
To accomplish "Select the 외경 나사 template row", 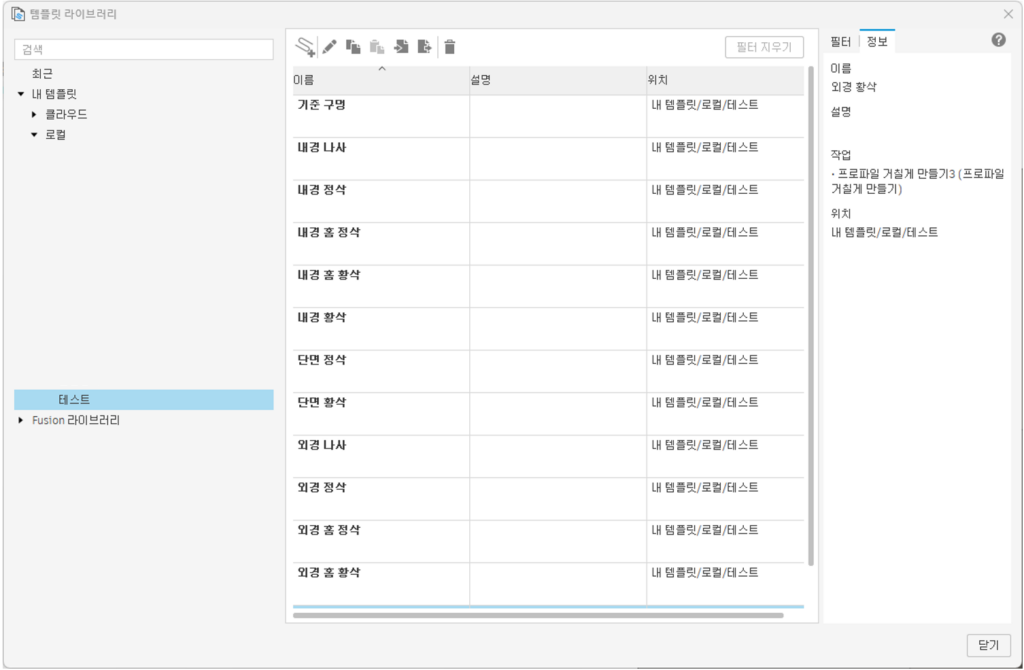I will [549, 456].
